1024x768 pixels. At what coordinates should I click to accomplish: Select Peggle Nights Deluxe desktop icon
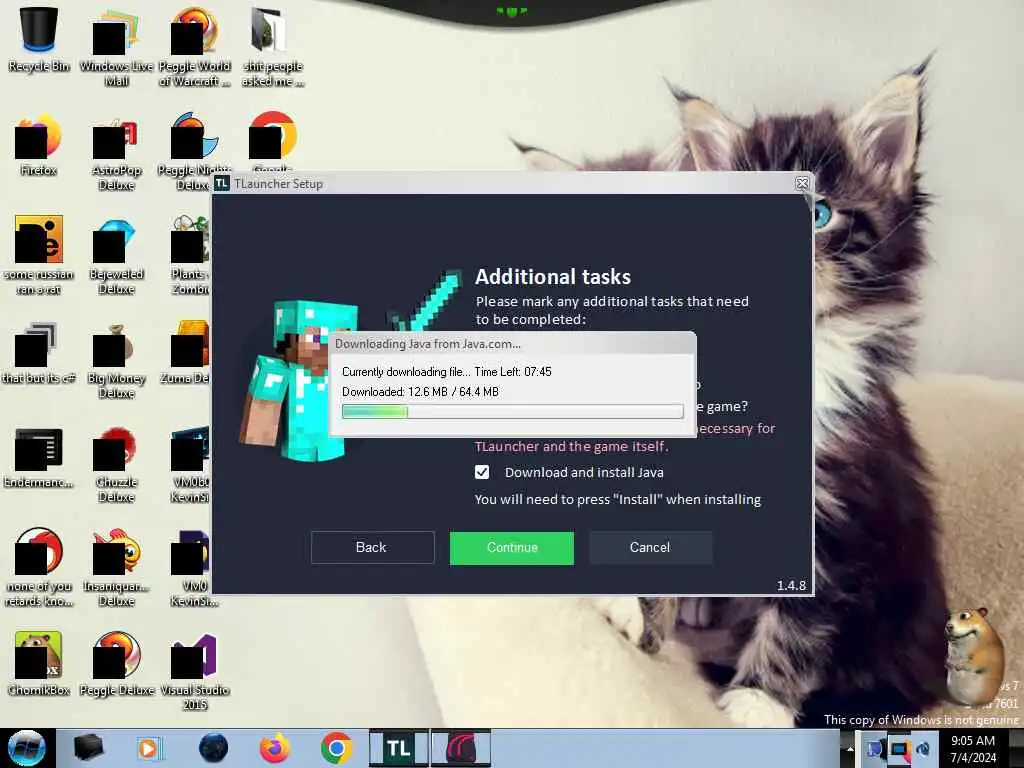[195, 152]
